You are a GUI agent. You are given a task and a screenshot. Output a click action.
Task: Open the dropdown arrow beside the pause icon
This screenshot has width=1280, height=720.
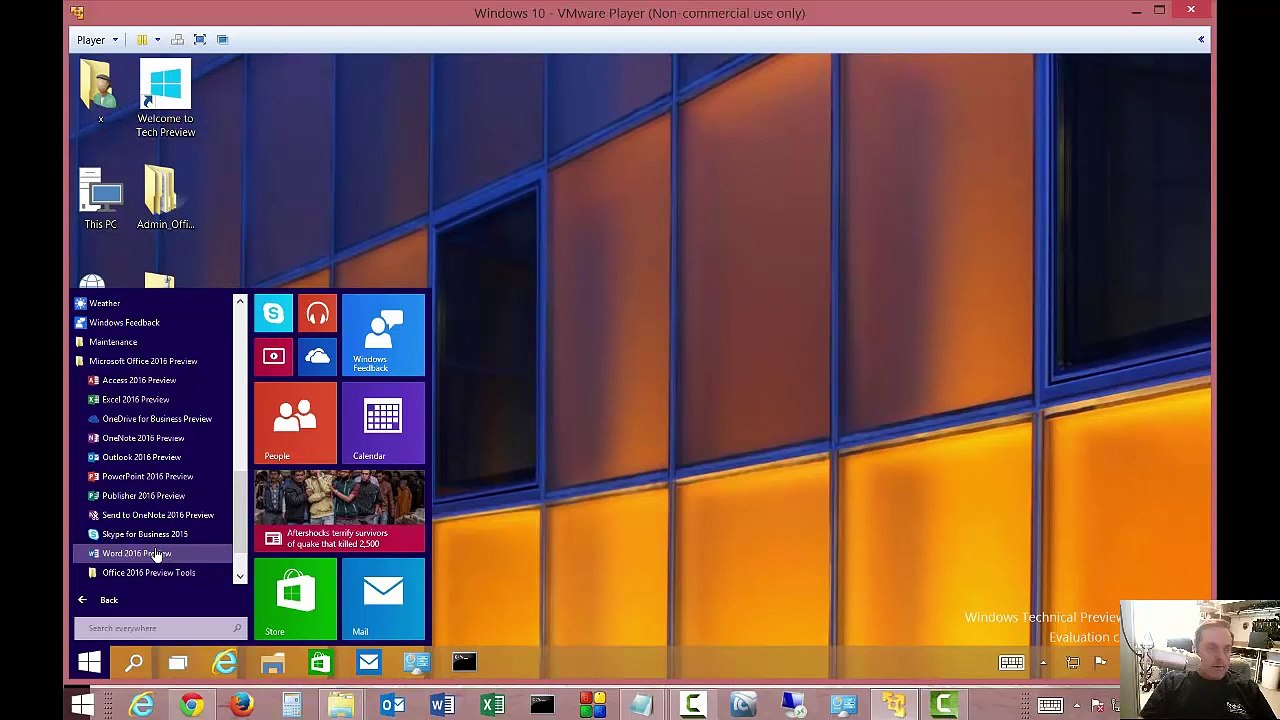157,40
